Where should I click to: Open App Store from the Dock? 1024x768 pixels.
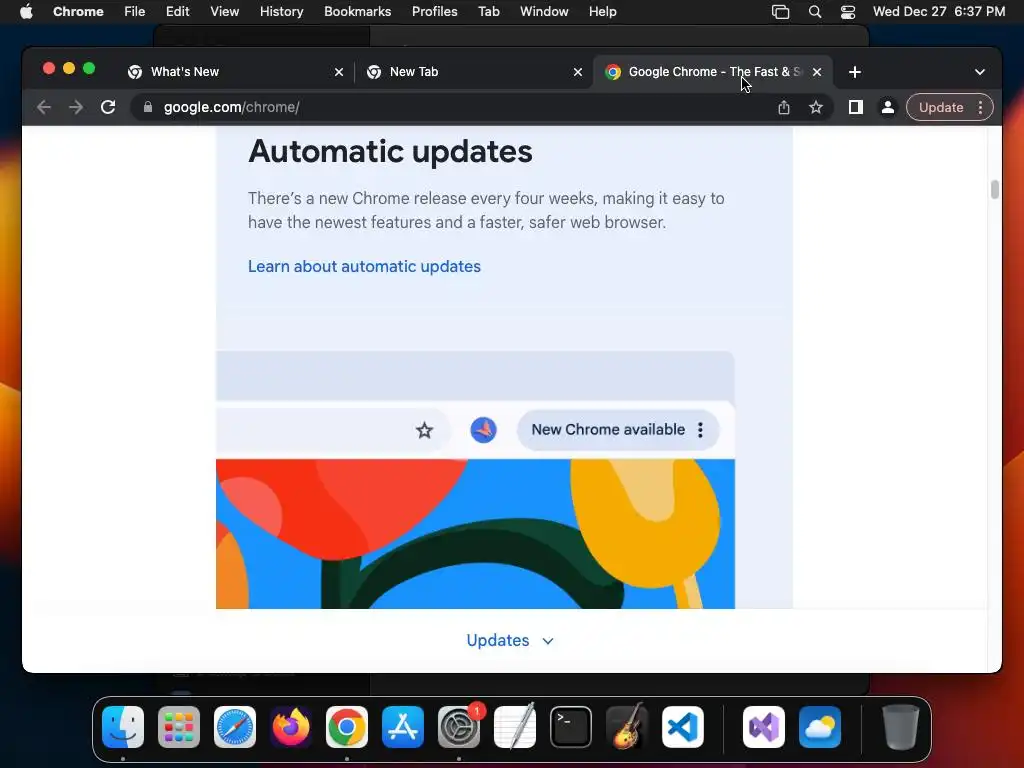pos(403,727)
